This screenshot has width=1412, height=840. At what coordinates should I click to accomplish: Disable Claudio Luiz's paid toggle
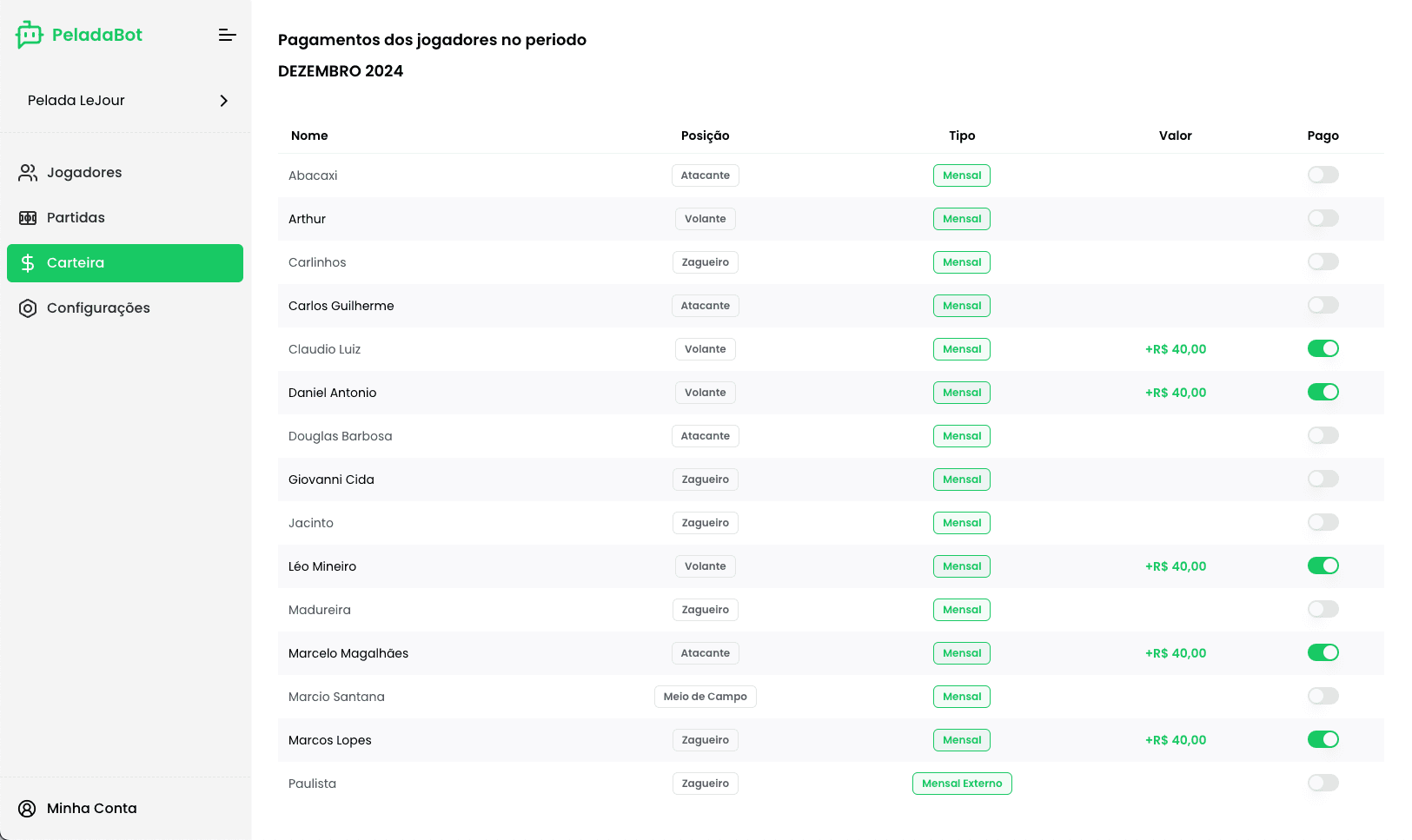(x=1323, y=349)
